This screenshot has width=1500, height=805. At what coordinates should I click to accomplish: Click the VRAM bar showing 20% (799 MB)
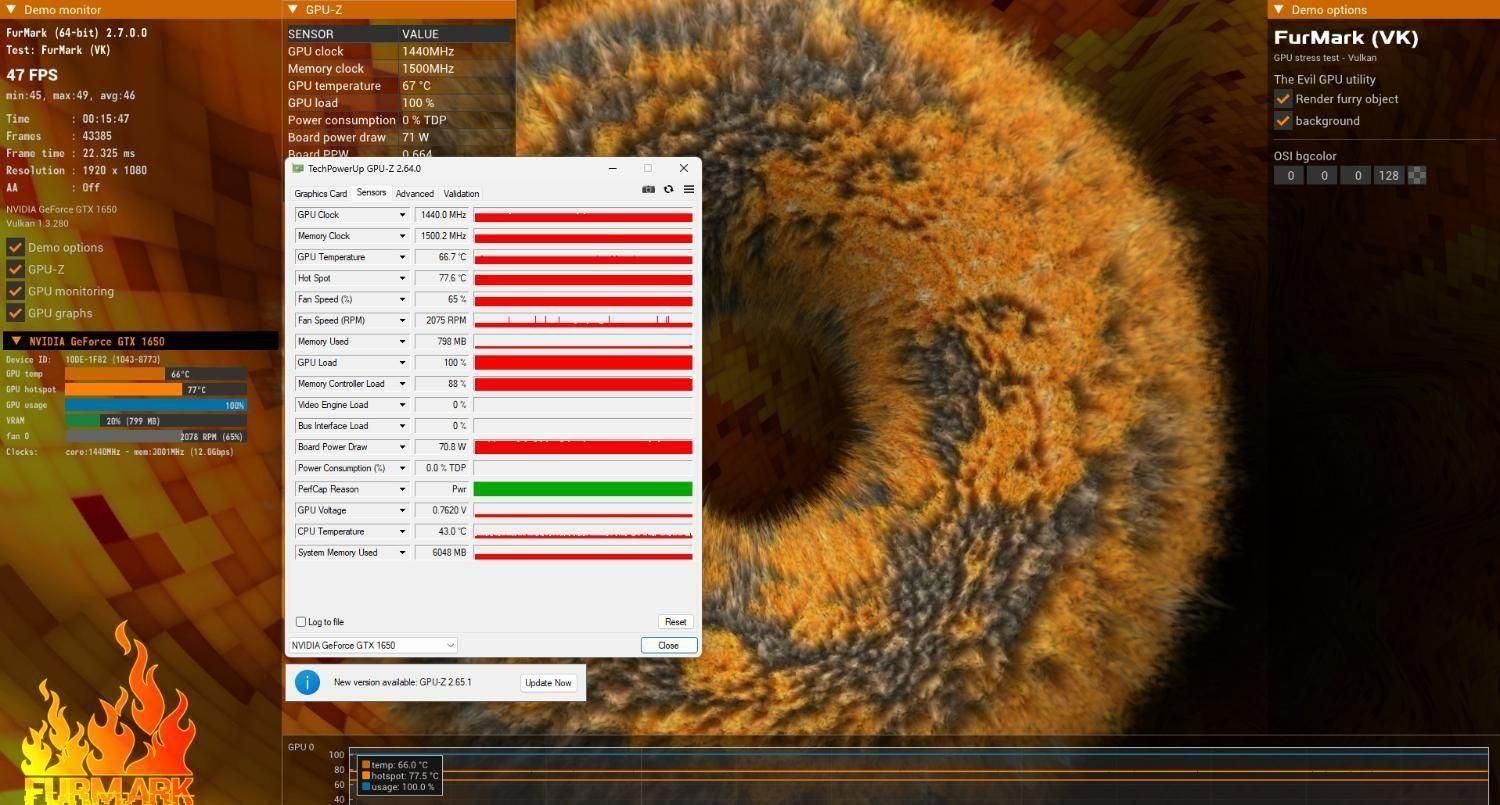(155, 421)
